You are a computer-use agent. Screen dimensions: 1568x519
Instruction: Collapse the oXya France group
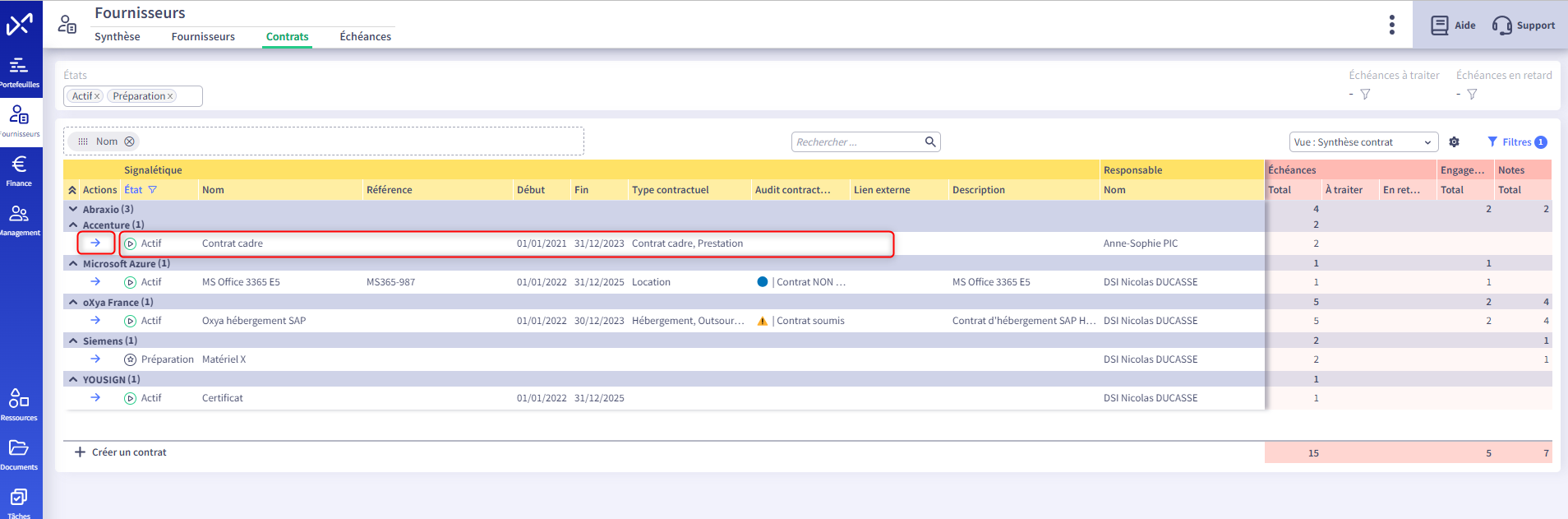tap(73, 302)
